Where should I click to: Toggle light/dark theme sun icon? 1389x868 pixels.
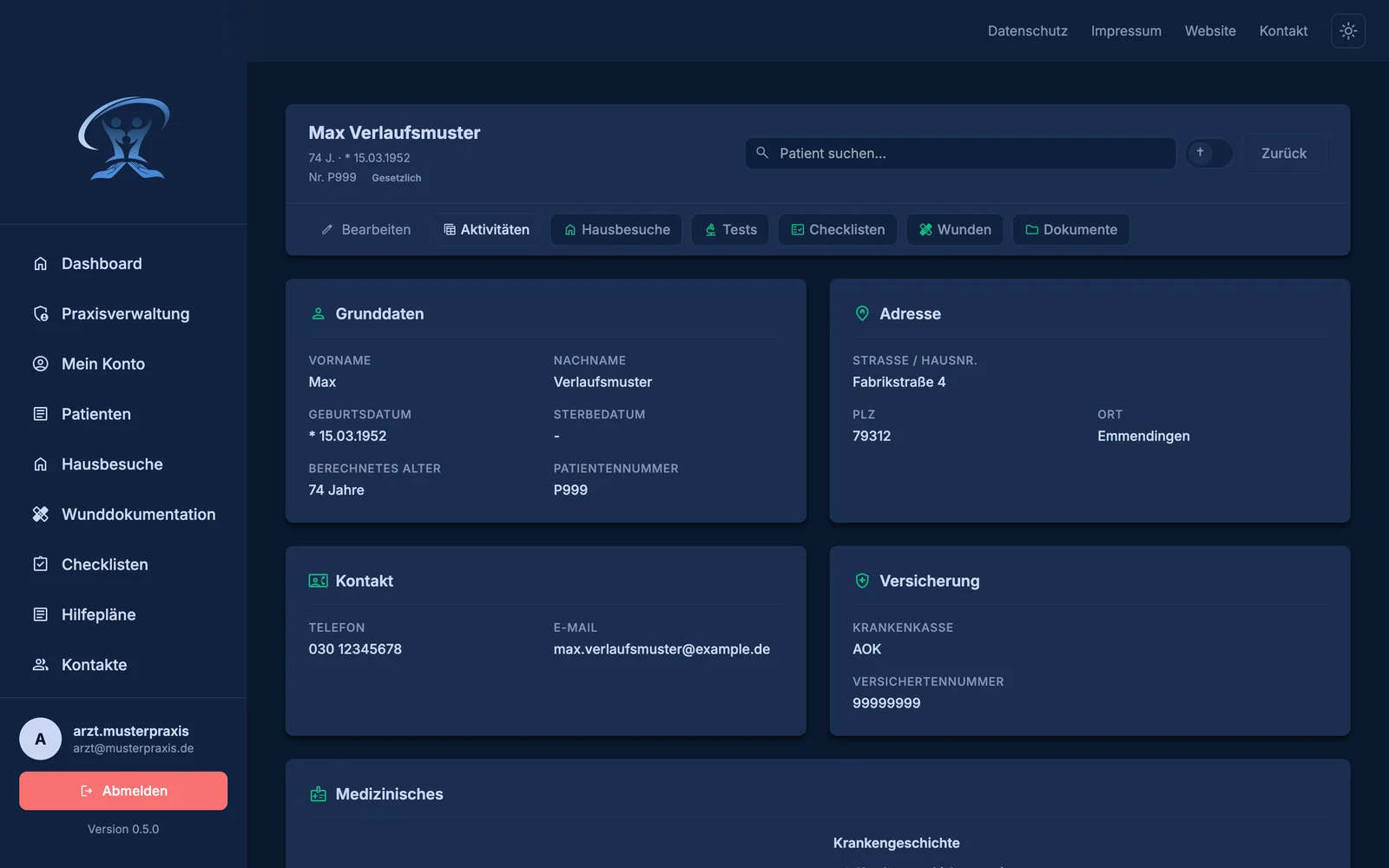click(x=1348, y=30)
